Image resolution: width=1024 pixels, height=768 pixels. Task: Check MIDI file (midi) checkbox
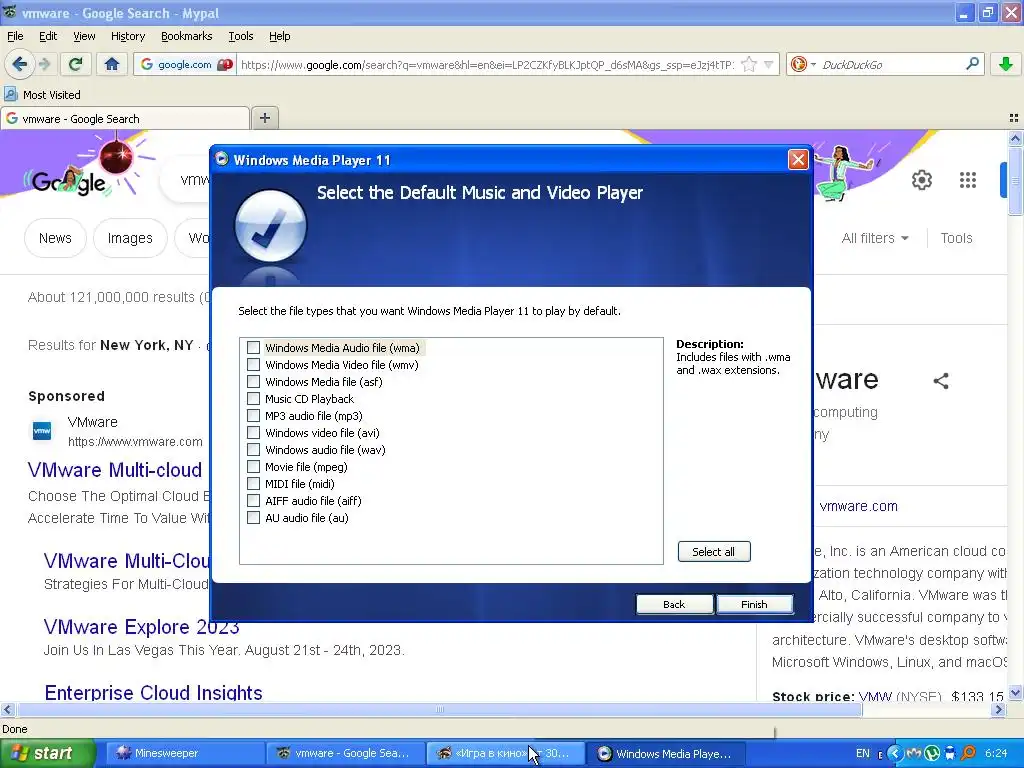coord(253,483)
